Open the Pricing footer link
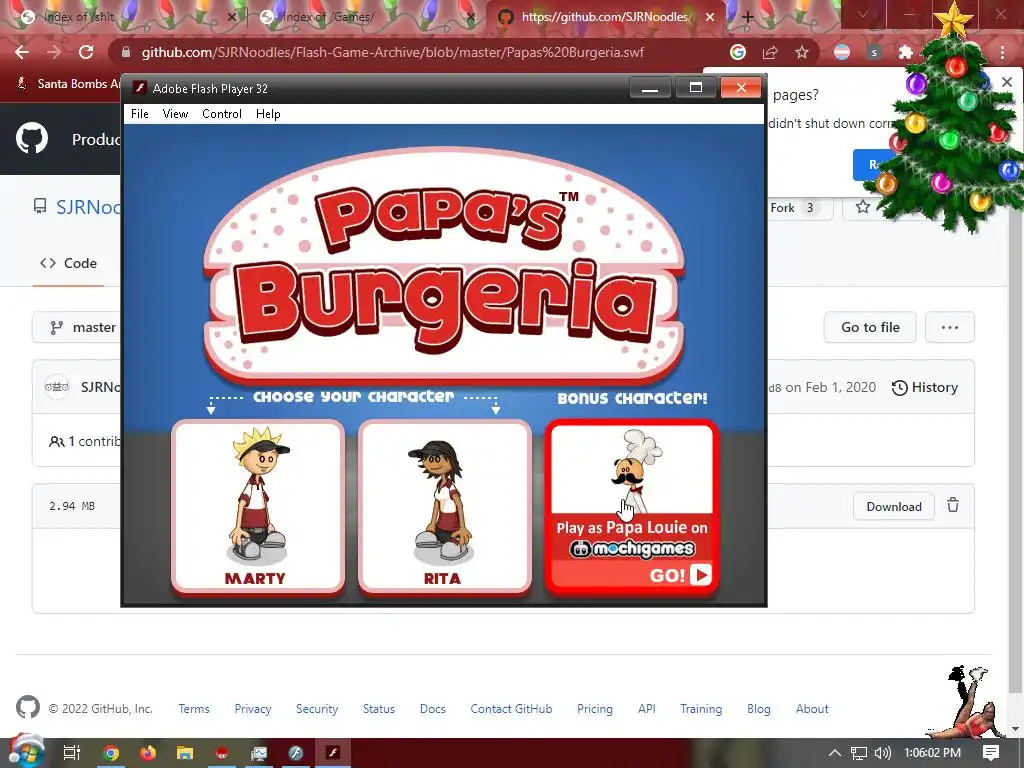The height and width of the screenshot is (768, 1024). [x=594, y=709]
